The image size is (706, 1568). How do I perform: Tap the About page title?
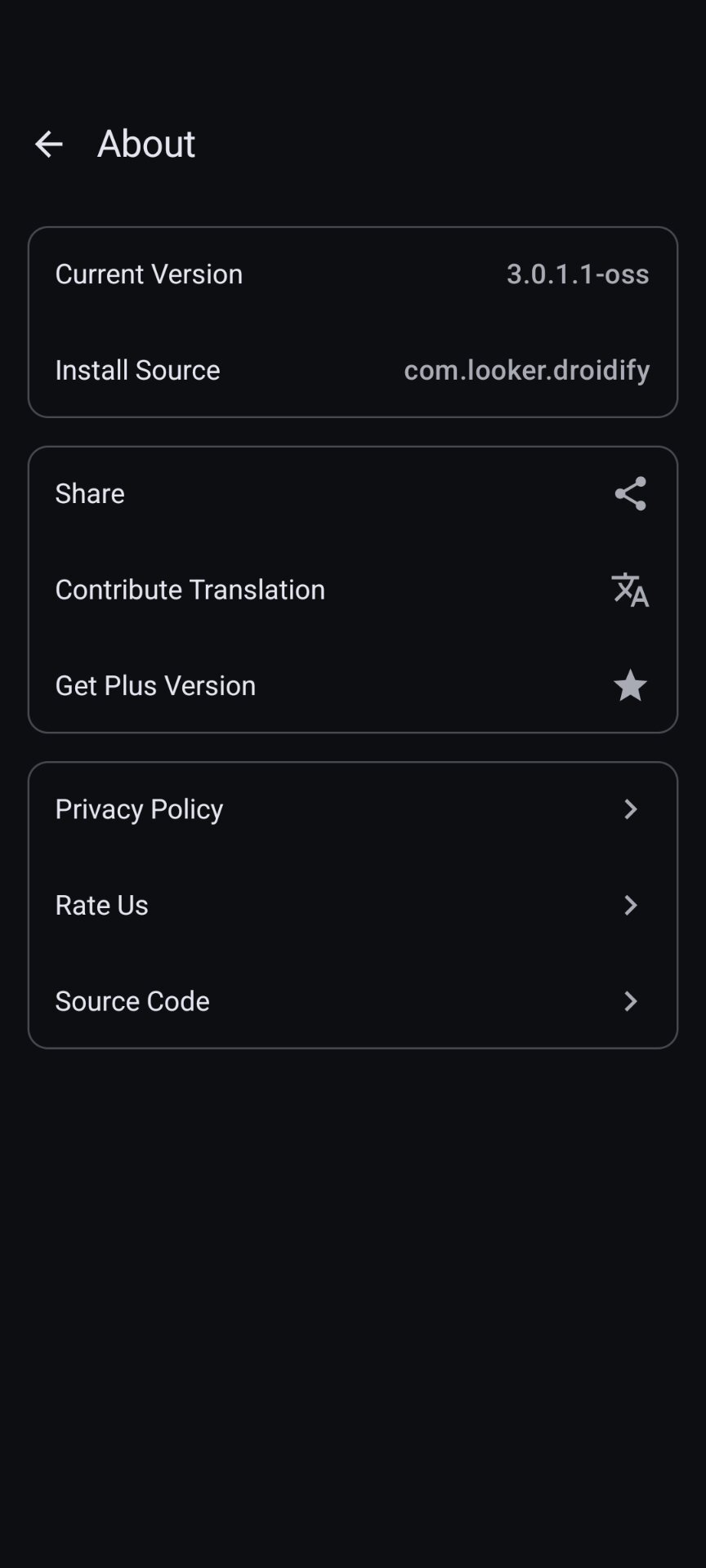146,144
